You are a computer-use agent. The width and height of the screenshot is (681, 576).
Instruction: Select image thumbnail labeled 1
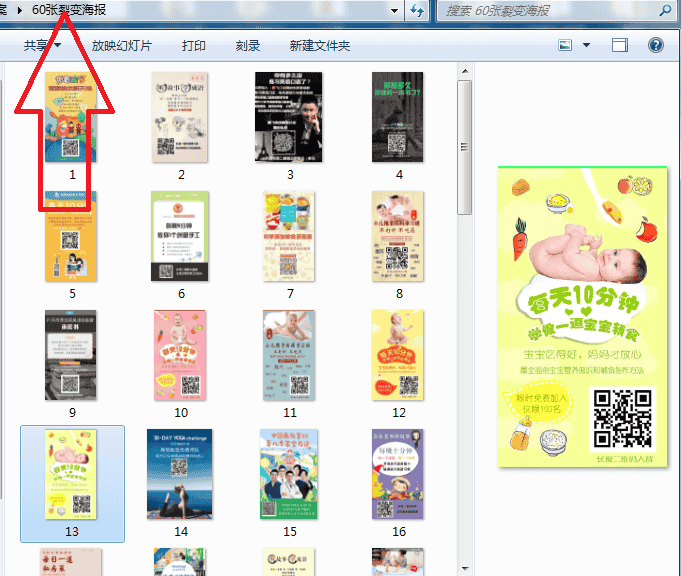(72, 117)
